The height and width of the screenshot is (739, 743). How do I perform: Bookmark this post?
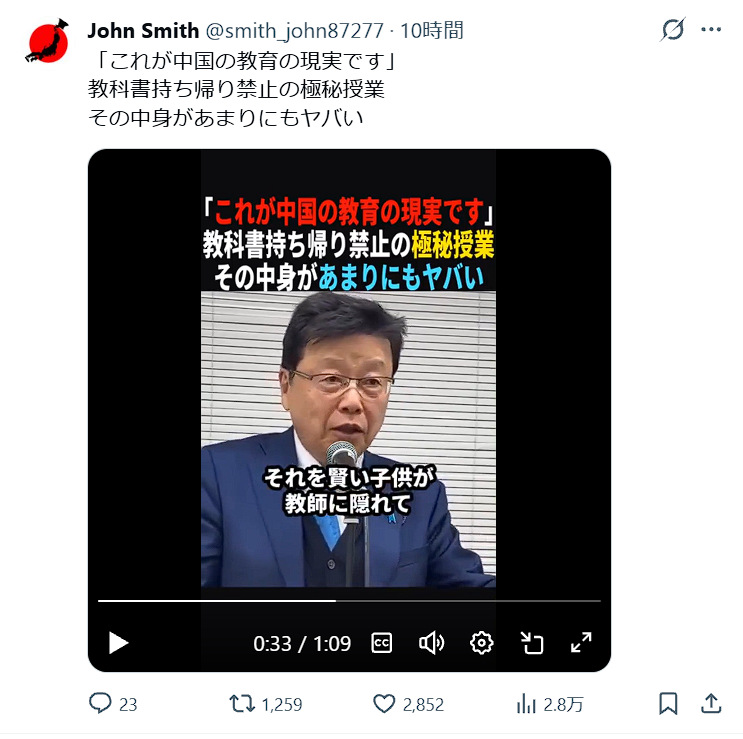(x=668, y=703)
